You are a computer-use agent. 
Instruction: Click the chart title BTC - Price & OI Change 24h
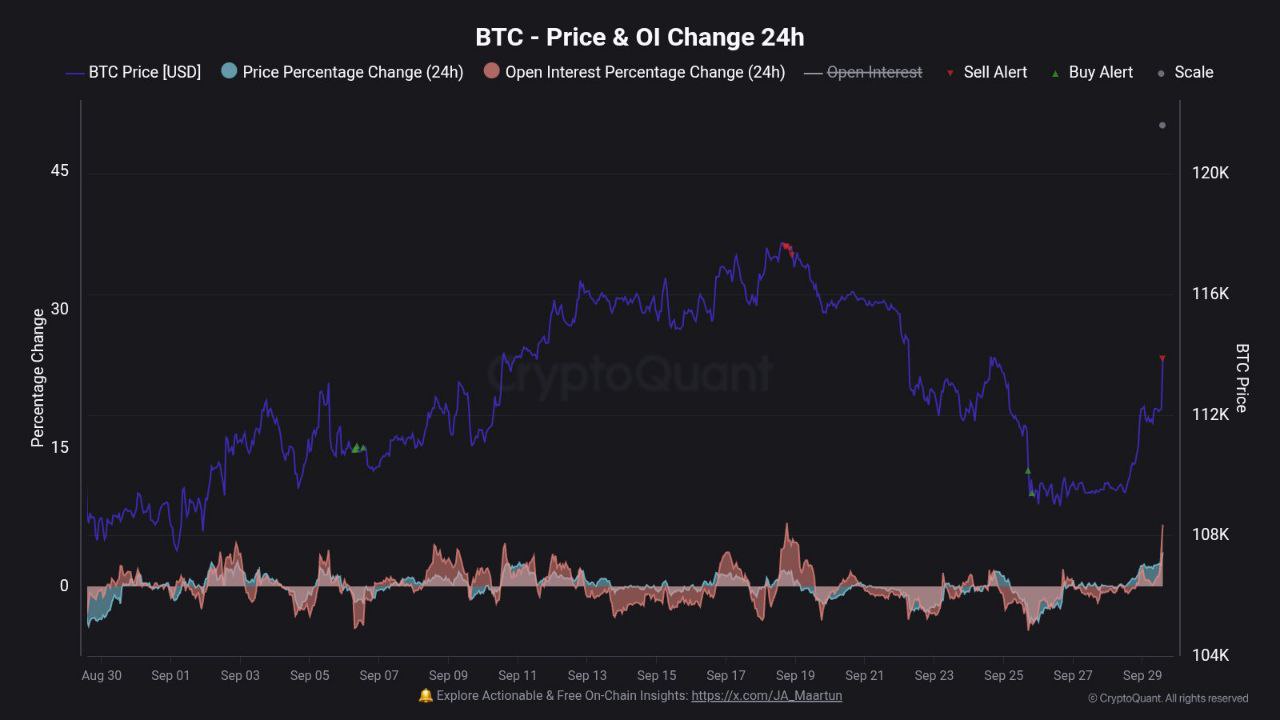pos(640,37)
